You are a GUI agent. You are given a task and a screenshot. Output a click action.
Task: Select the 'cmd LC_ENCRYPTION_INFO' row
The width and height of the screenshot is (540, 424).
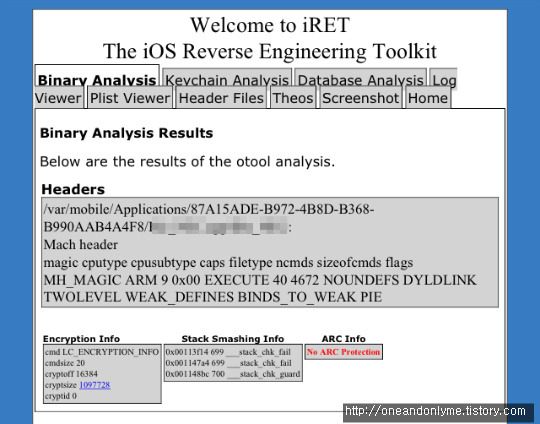(x=102, y=352)
